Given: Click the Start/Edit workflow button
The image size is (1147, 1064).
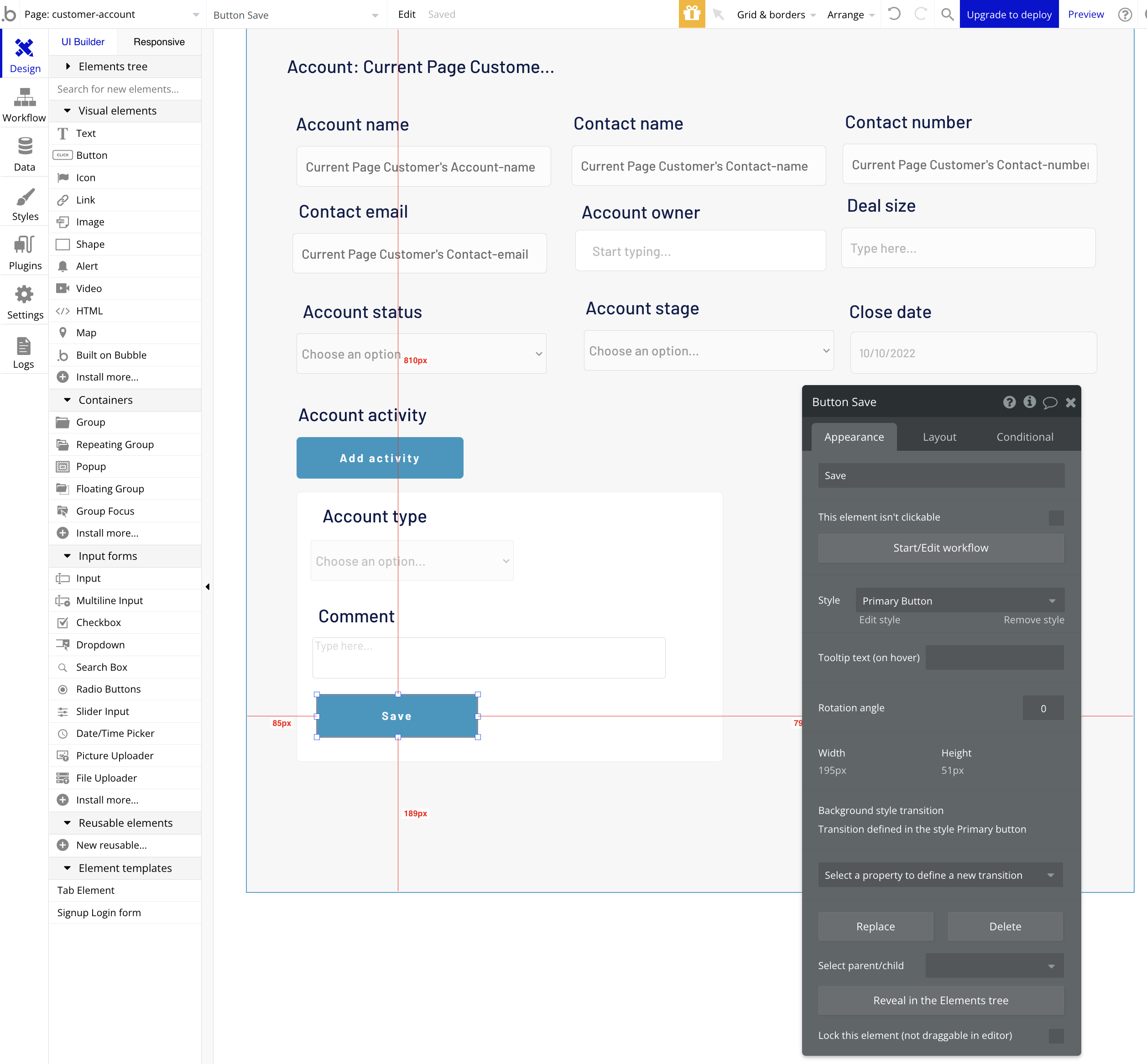Looking at the screenshot, I should (x=940, y=548).
